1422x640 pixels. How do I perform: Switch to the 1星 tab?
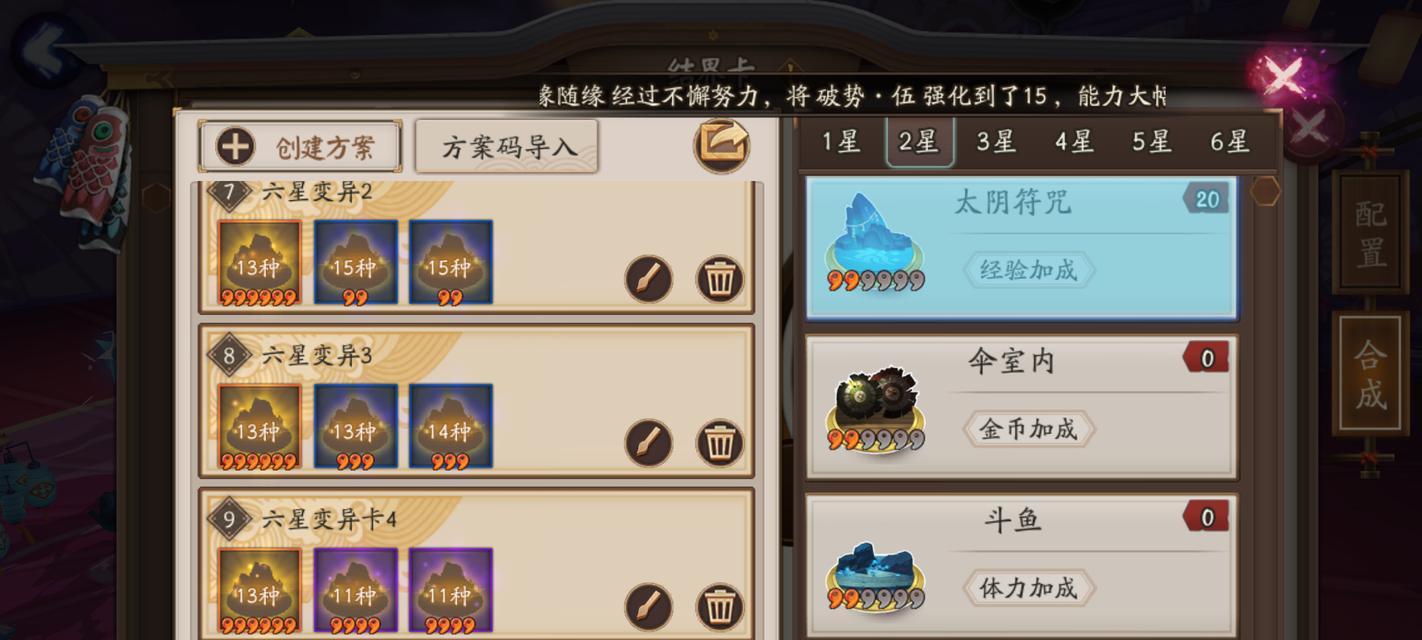pyautogui.click(x=841, y=142)
